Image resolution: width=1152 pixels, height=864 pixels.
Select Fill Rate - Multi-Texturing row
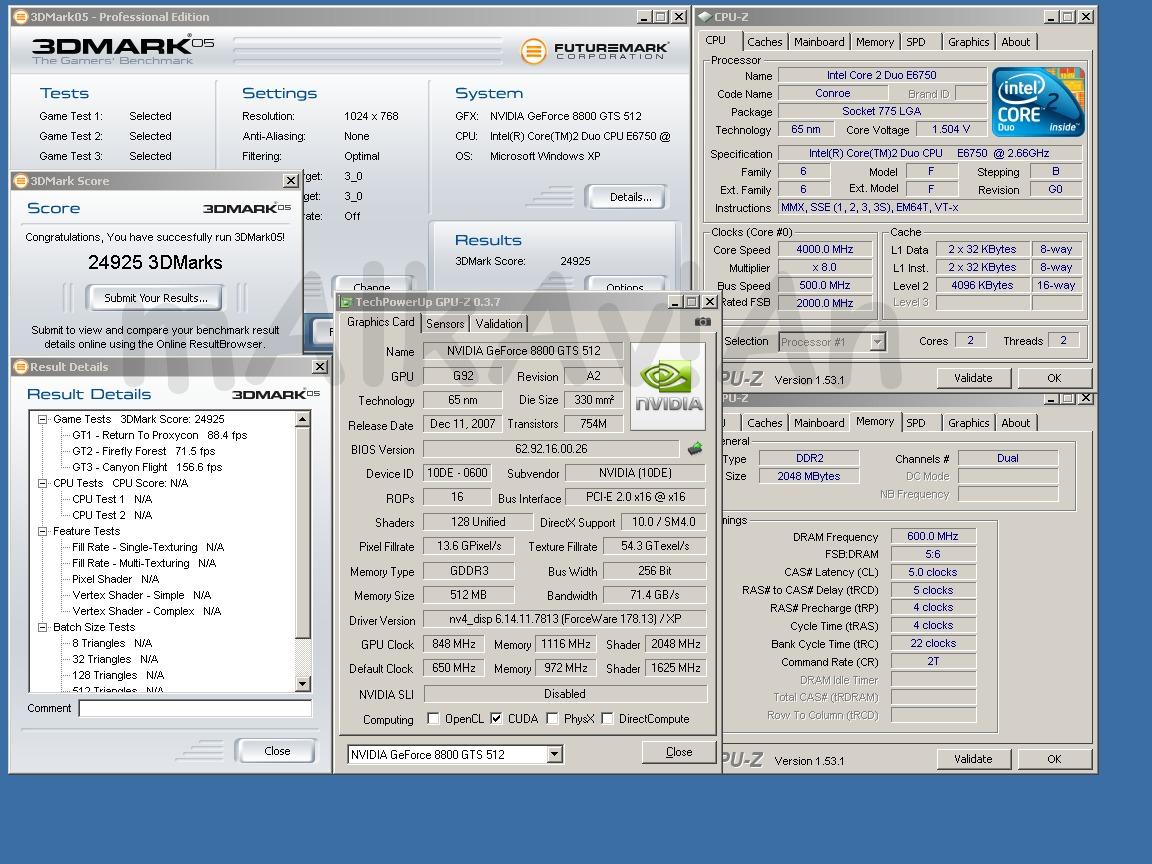144,563
